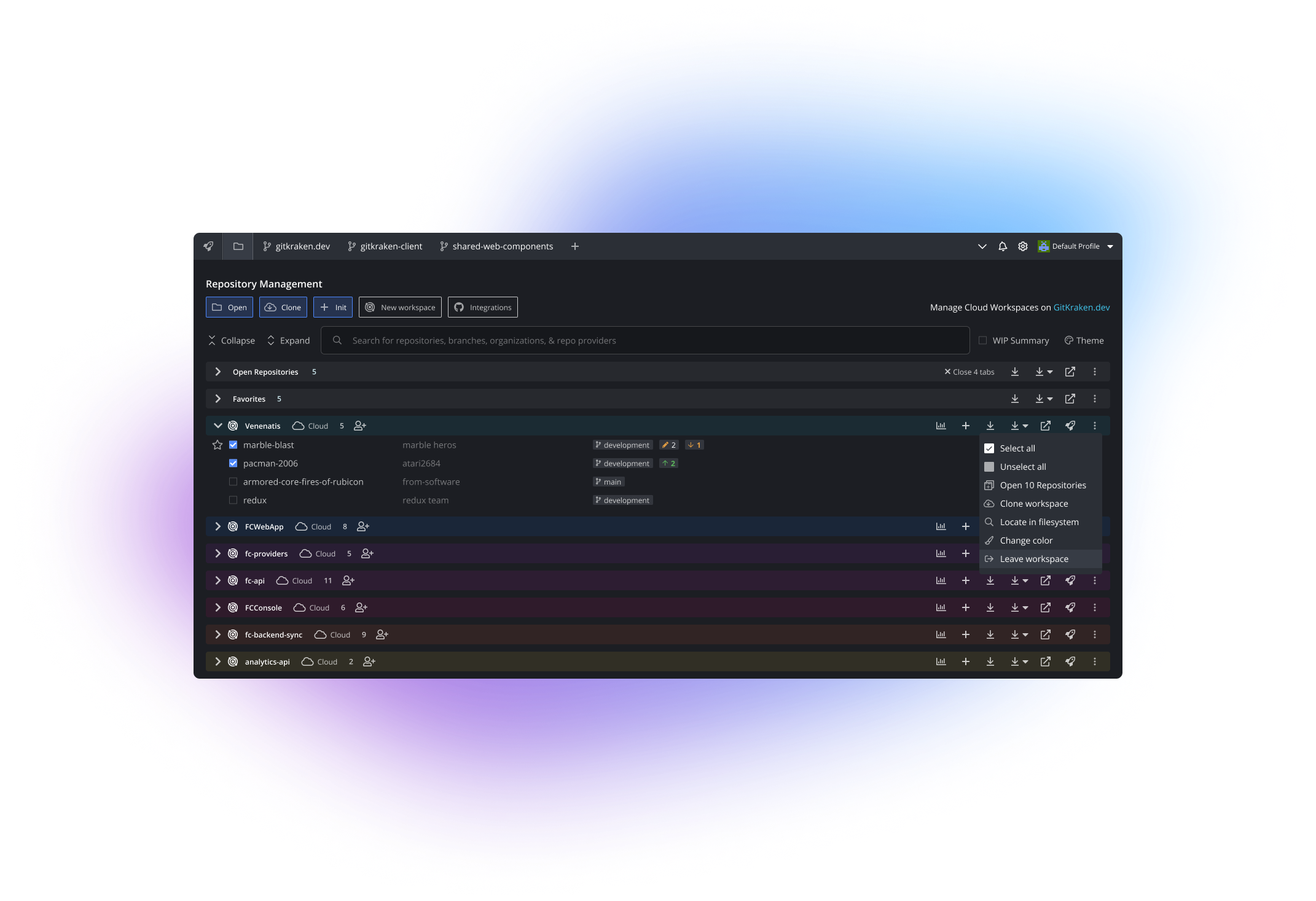Uncheck the marble-blast repository checkbox
Screen dimensions: 1316x901
[x=233, y=445]
